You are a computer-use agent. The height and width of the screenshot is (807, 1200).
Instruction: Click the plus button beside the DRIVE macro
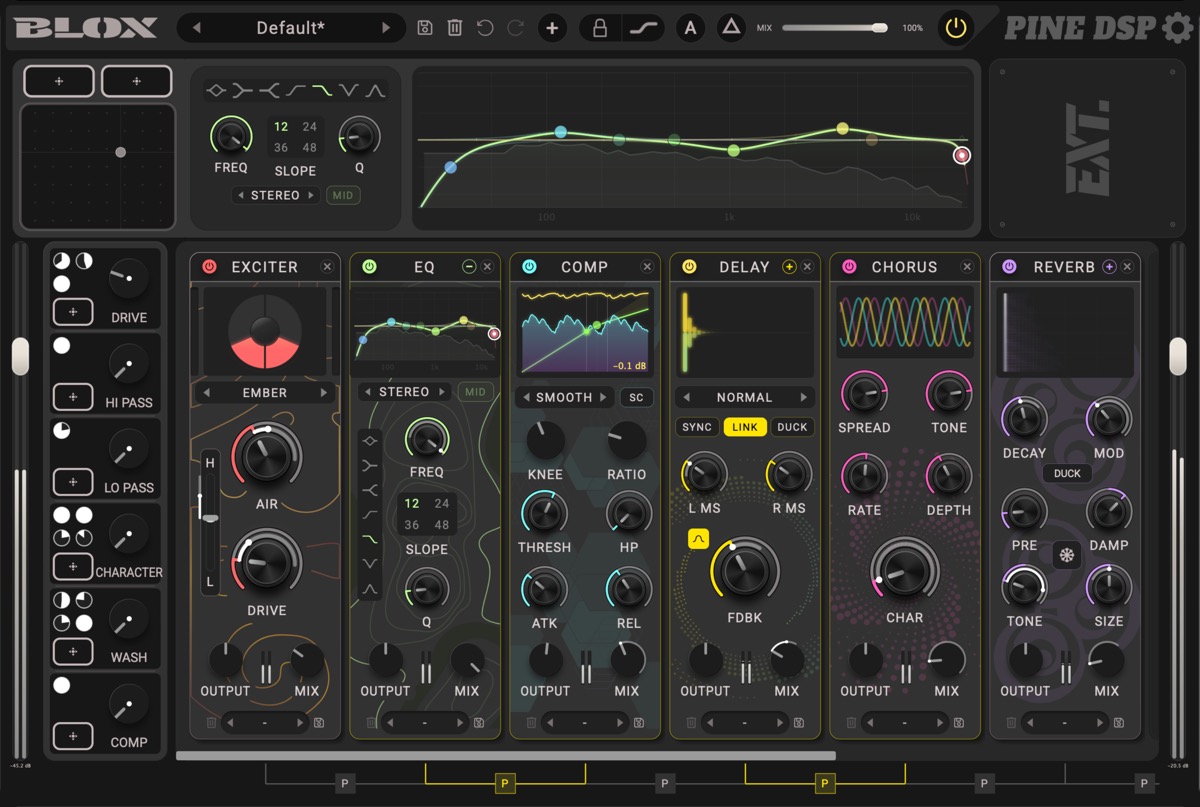pyautogui.click(x=72, y=313)
